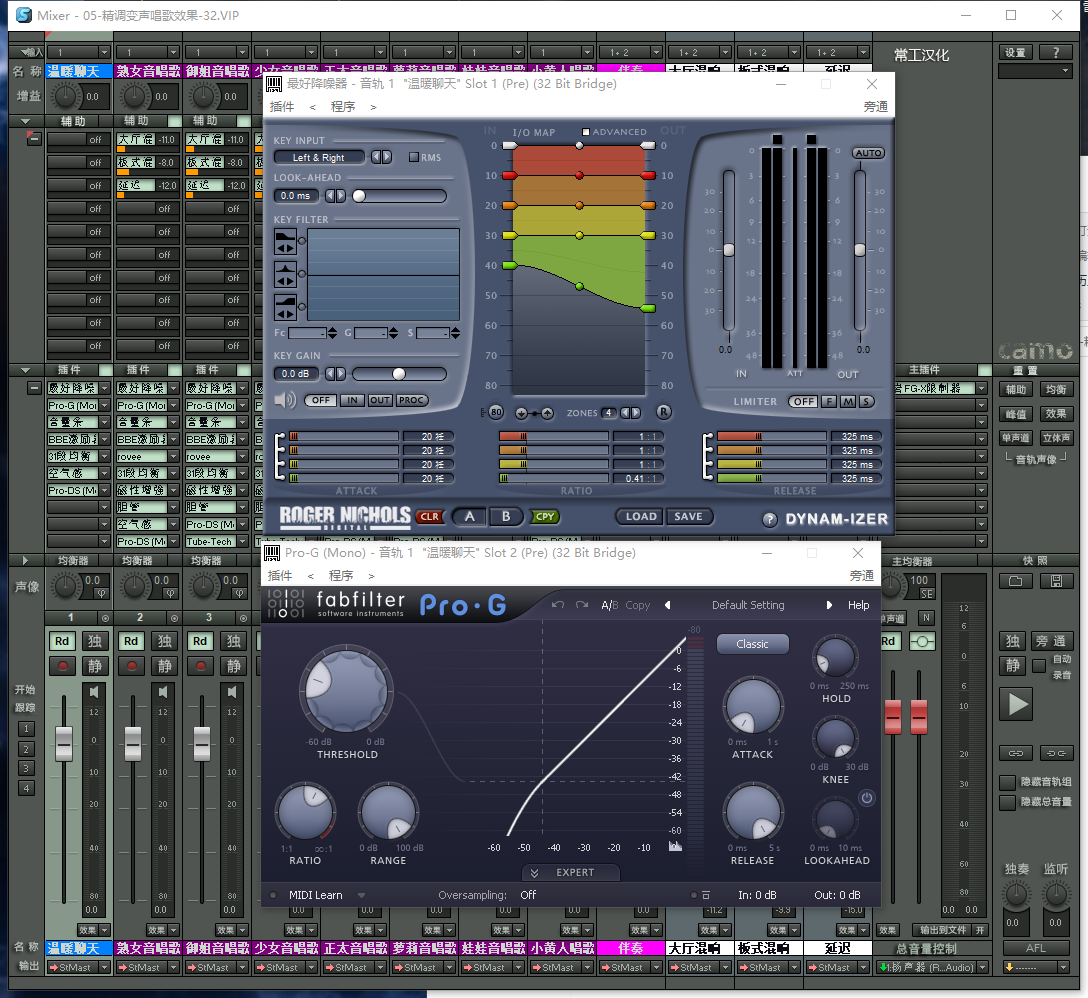Open the mixer snapshot folder icon
Screen dimensions: 1088x998
(1016, 581)
